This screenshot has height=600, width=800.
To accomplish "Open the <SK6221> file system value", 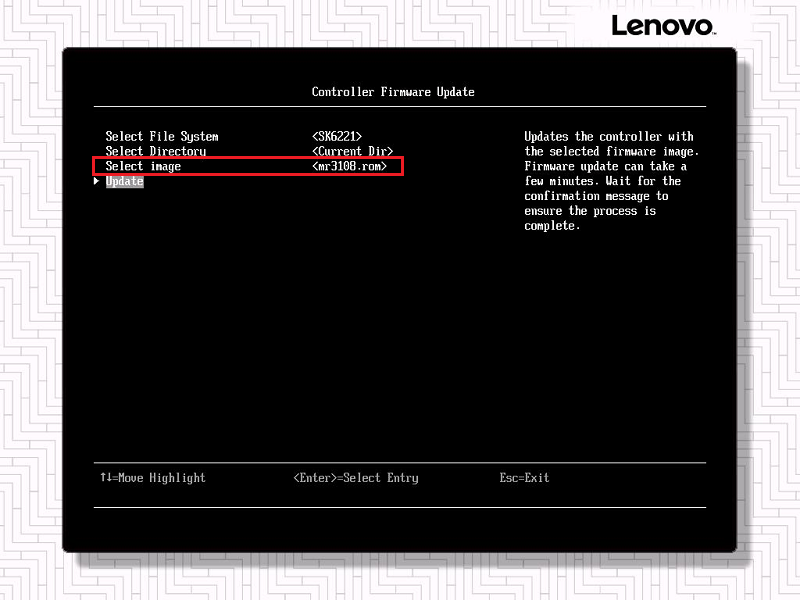I will coord(337,136).
